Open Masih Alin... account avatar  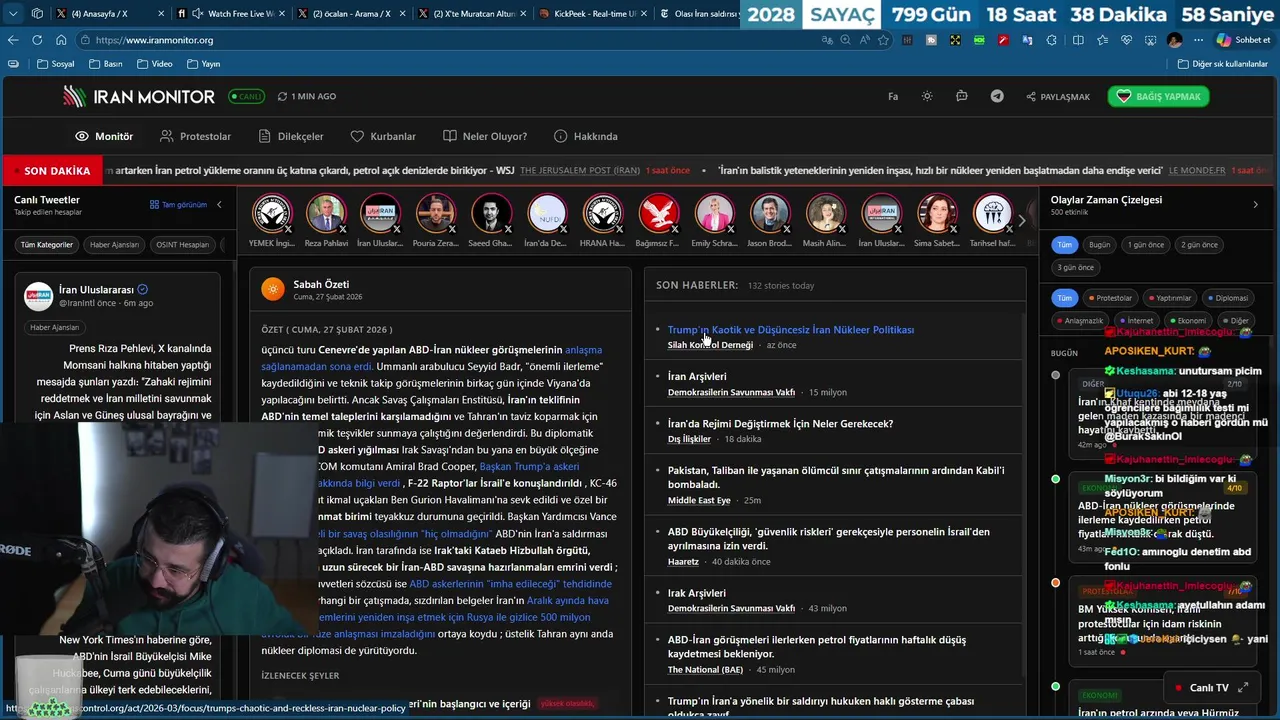coord(825,214)
